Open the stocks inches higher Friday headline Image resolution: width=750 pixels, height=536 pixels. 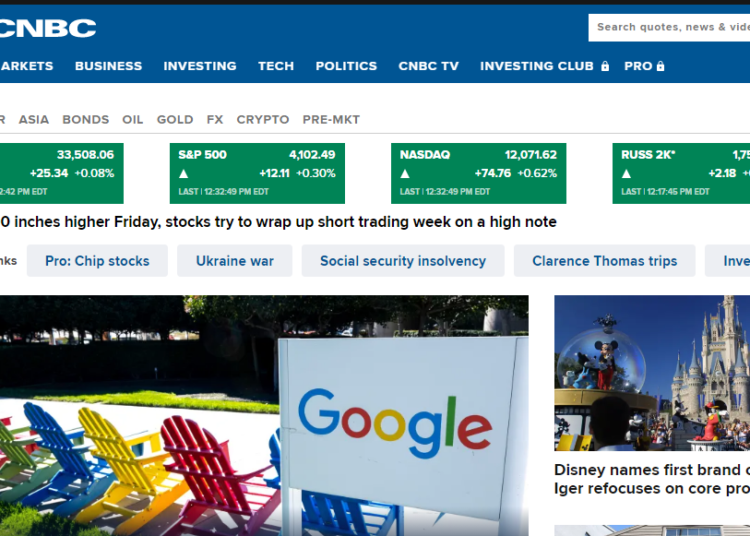click(278, 222)
